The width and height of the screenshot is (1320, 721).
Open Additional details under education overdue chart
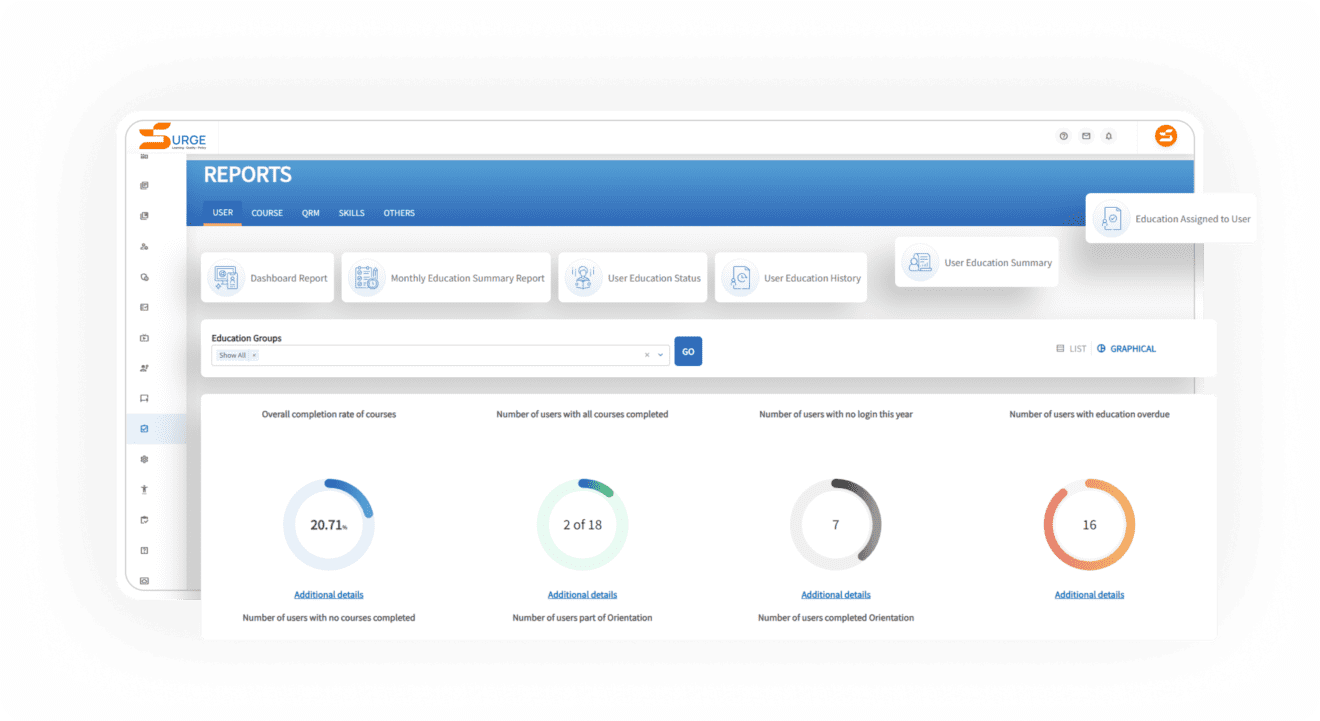(x=1089, y=594)
